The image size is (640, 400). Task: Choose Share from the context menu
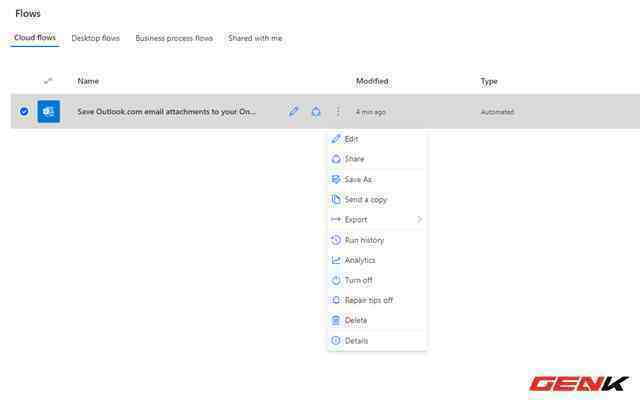(x=377, y=159)
